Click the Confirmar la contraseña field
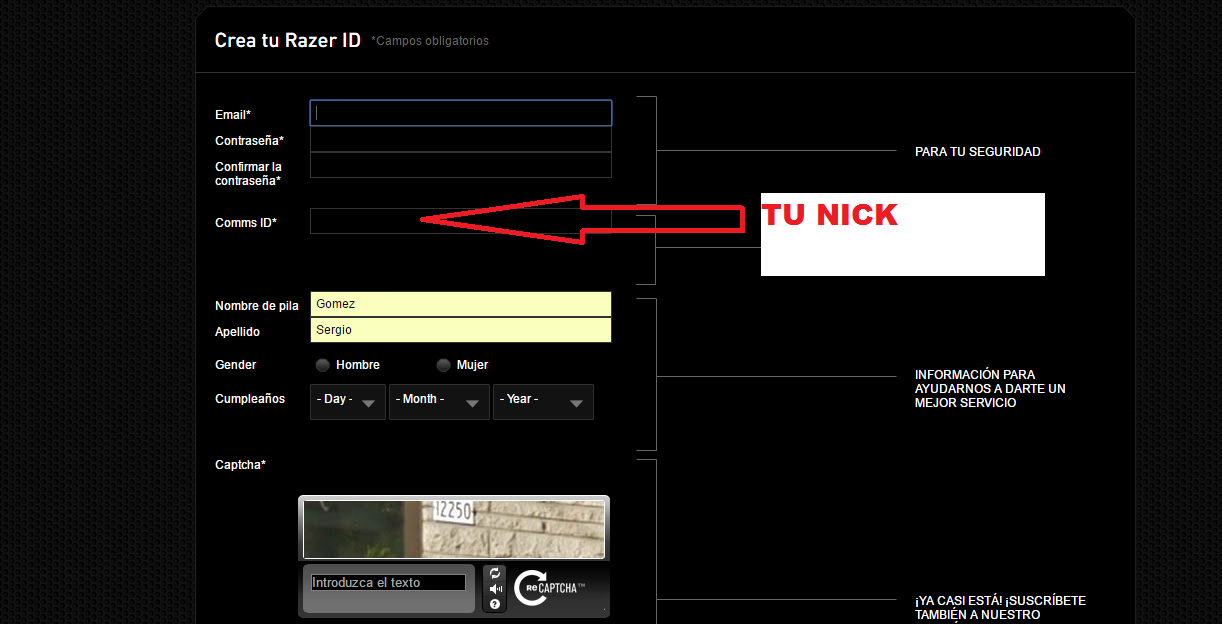This screenshot has height=624, width=1222. click(461, 165)
